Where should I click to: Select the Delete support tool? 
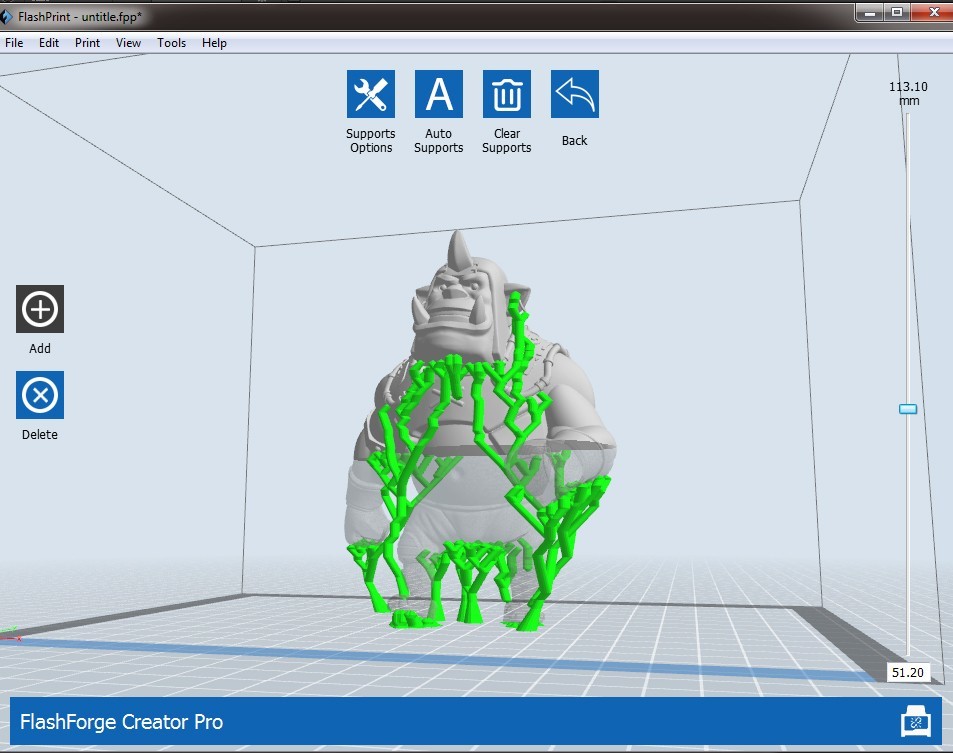[x=40, y=395]
